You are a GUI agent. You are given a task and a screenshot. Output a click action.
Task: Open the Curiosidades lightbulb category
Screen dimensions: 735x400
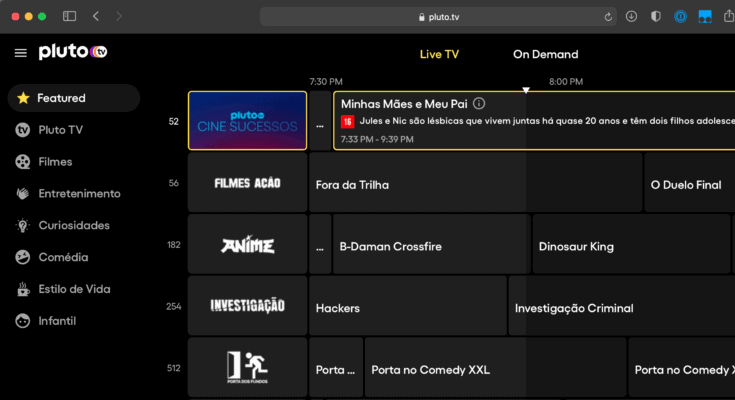click(63, 226)
